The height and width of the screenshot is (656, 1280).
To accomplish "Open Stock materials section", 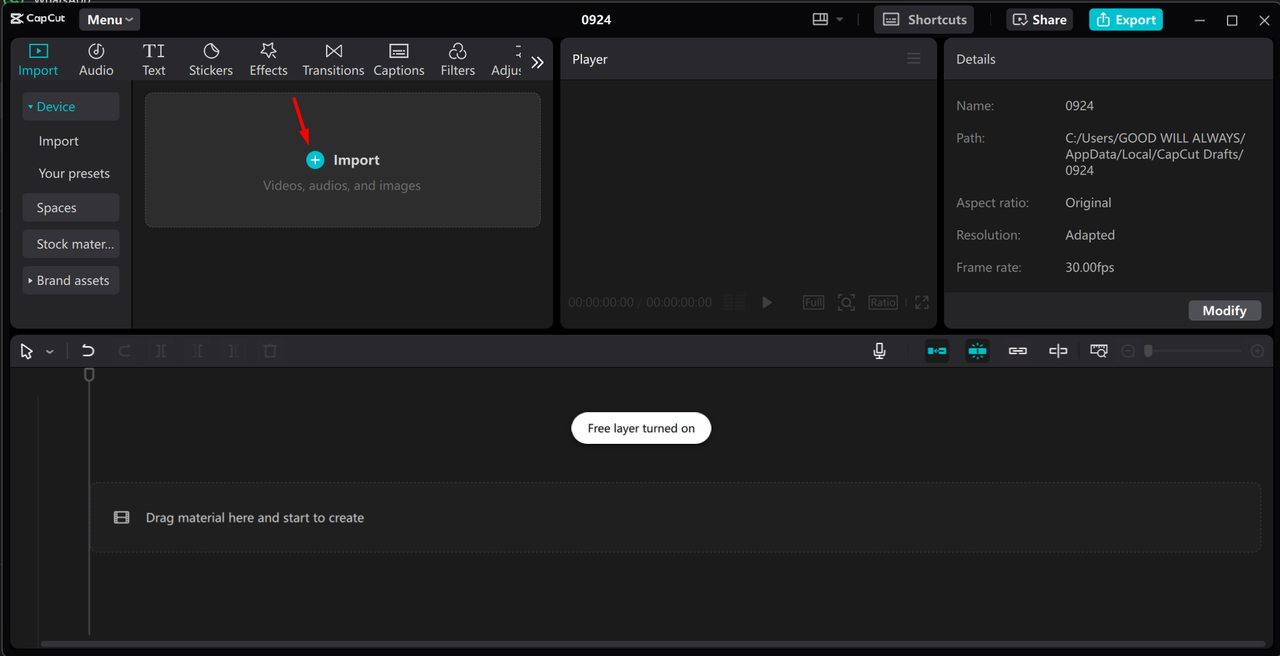I will (x=71, y=244).
